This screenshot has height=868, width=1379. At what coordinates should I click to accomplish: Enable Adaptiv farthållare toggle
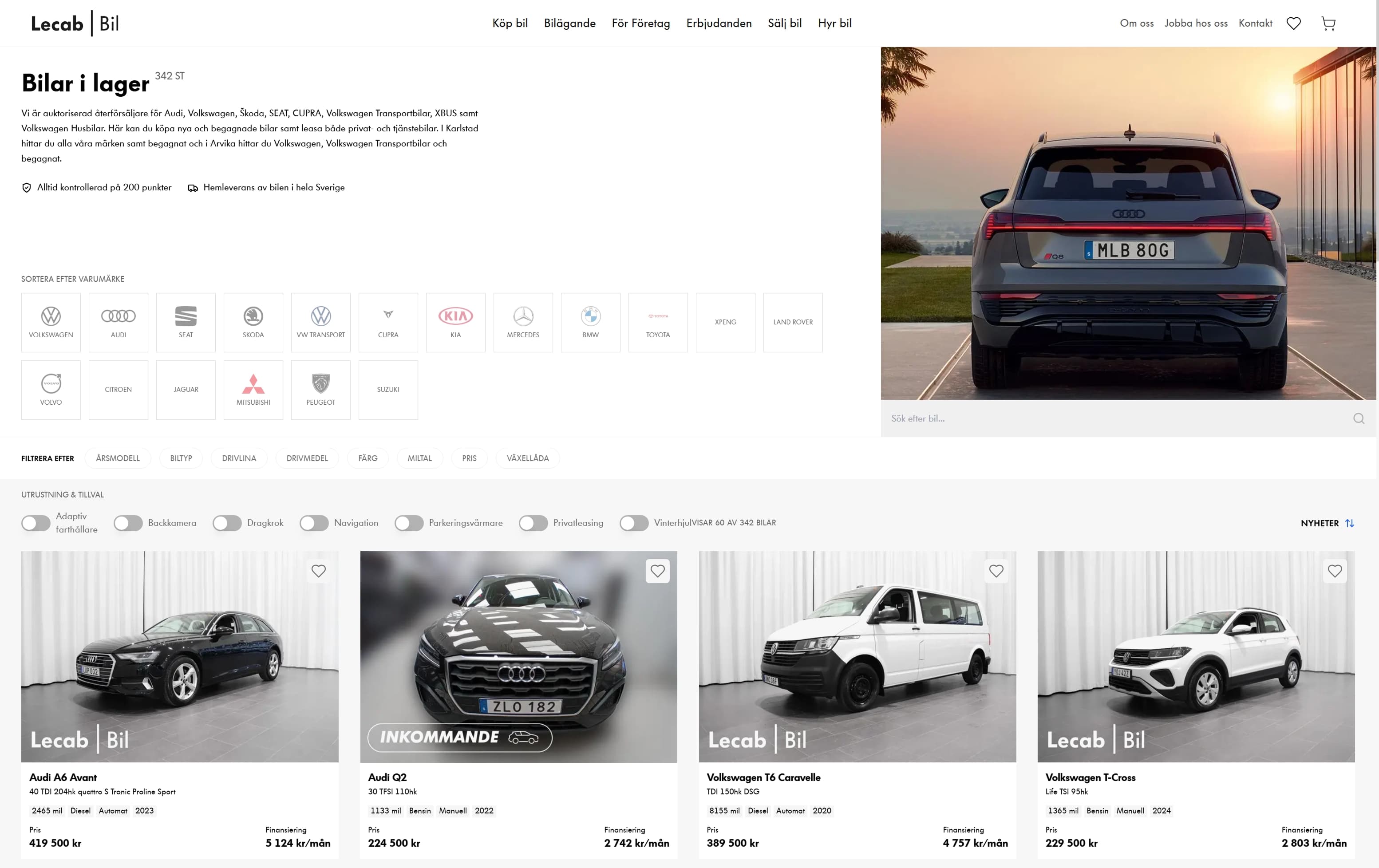[x=36, y=523]
